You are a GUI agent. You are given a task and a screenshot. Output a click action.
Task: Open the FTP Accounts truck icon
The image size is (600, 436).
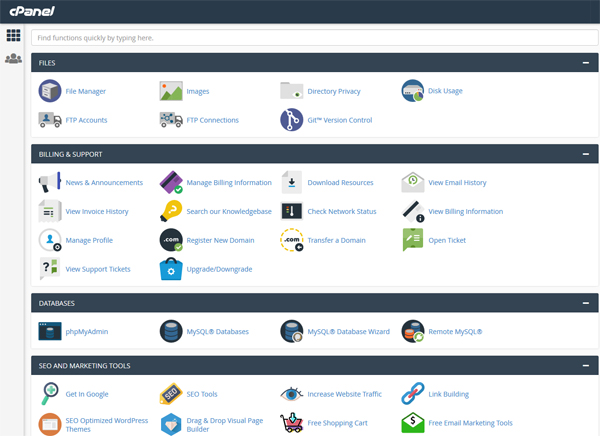coord(50,120)
